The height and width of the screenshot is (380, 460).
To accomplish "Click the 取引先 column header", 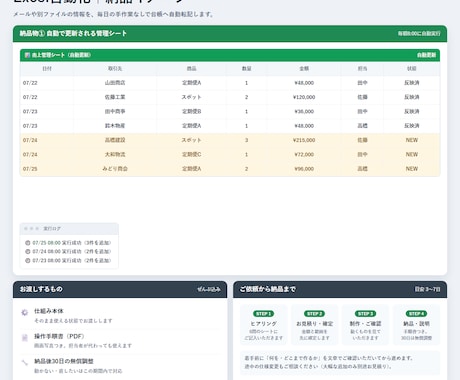I will (x=115, y=69).
